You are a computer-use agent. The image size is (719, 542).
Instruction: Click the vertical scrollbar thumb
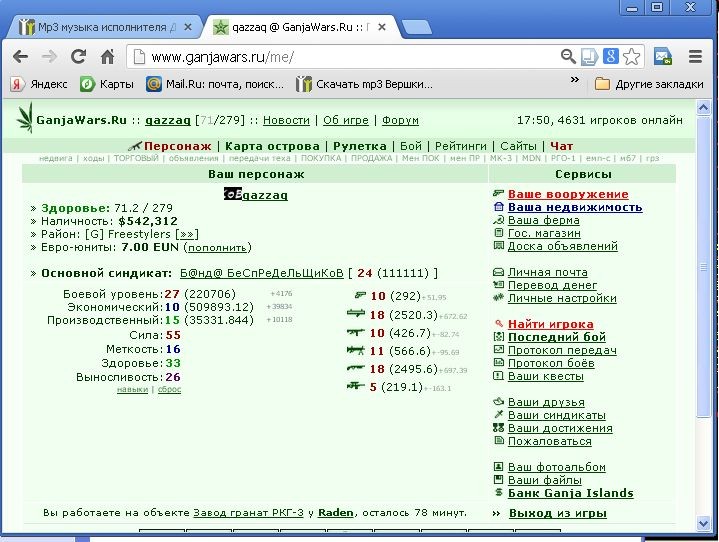(x=703, y=267)
